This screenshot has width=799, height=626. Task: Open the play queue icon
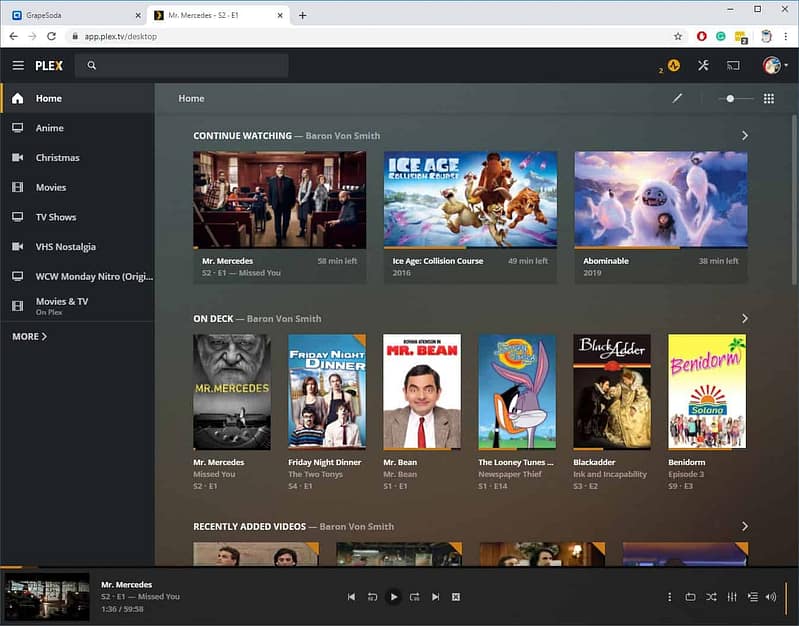tap(753, 597)
